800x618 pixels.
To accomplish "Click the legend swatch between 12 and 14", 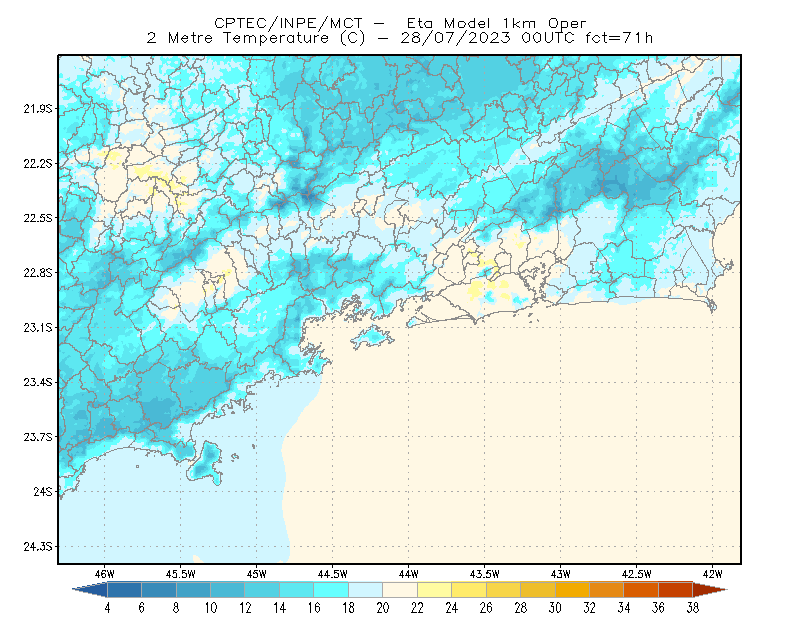I will coord(262,589).
